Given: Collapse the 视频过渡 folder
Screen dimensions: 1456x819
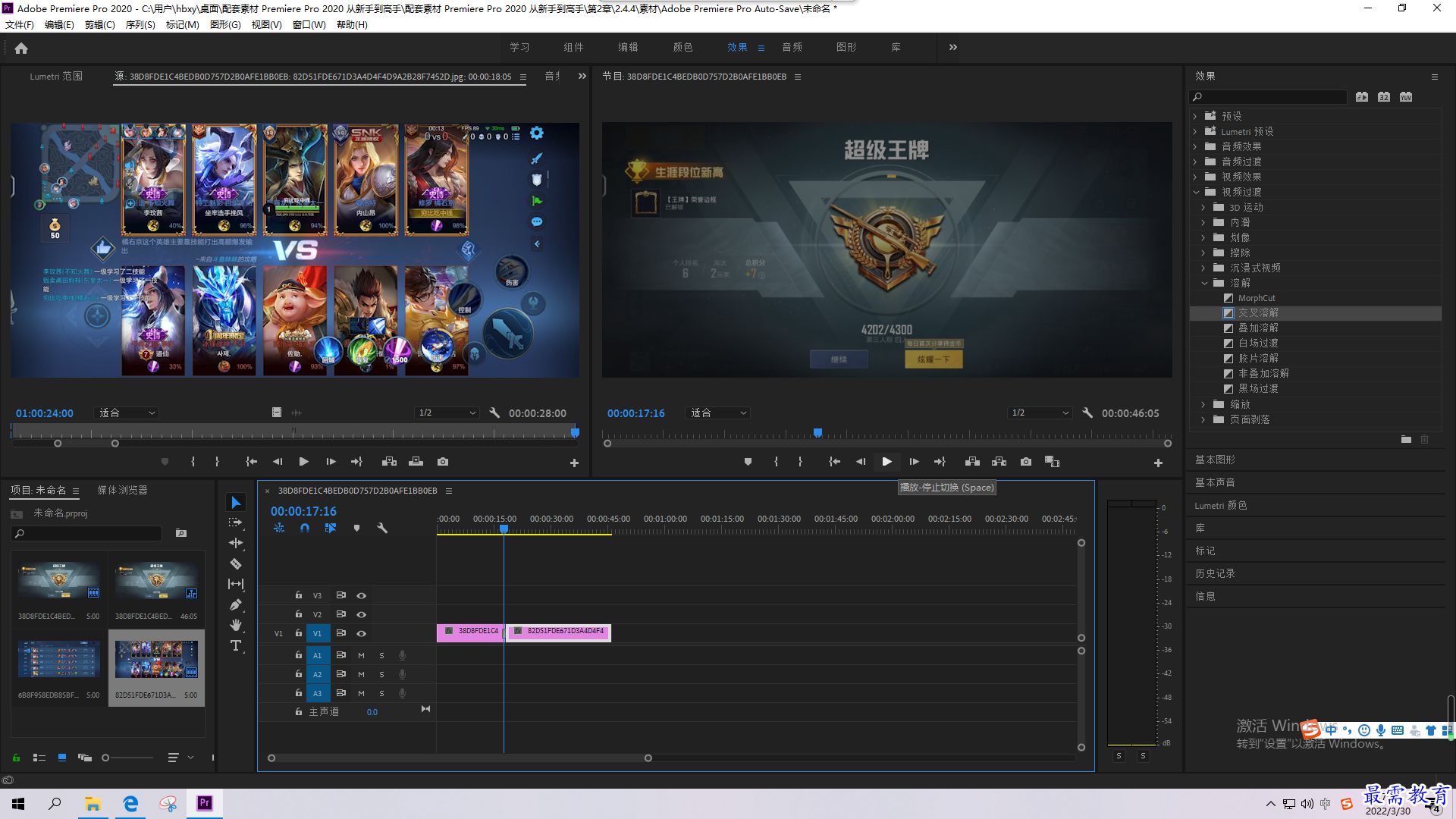Looking at the screenshot, I should pos(1195,192).
